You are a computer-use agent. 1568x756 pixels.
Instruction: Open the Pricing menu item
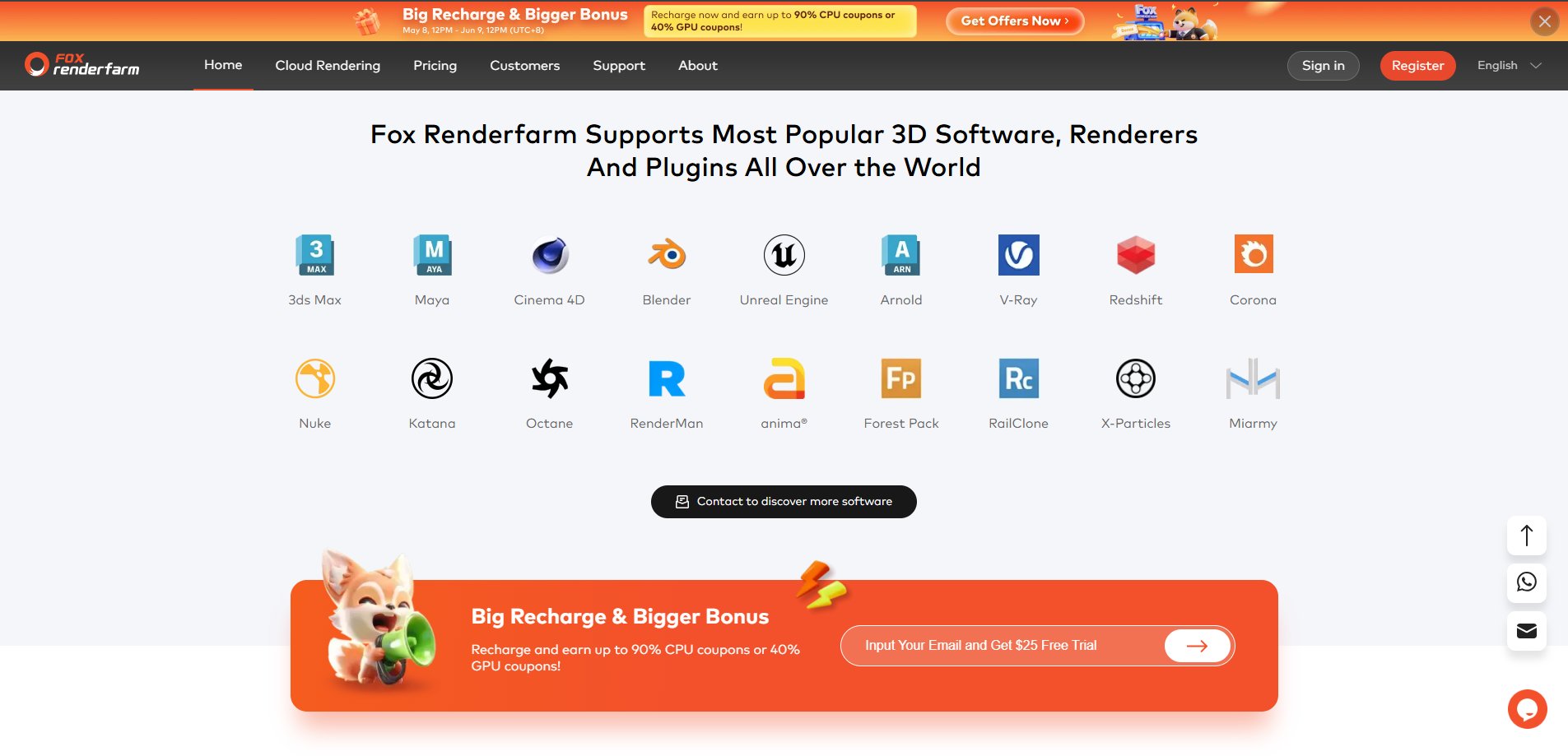coord(435,66)
